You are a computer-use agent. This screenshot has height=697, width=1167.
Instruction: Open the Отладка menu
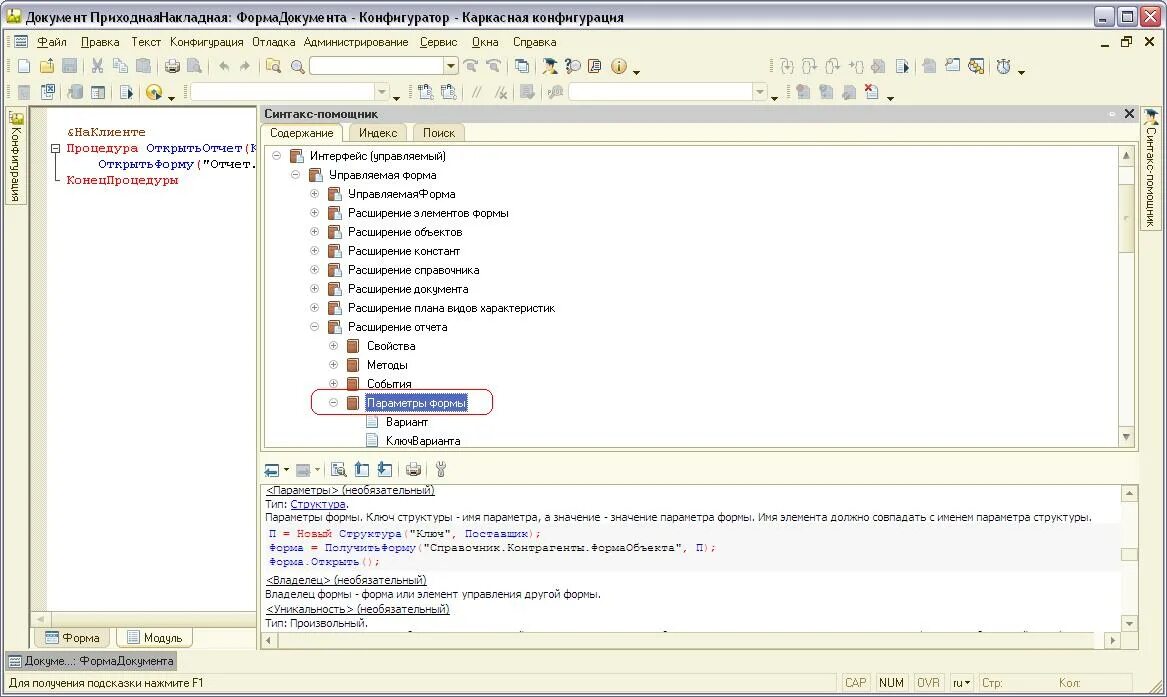point(273,42)
